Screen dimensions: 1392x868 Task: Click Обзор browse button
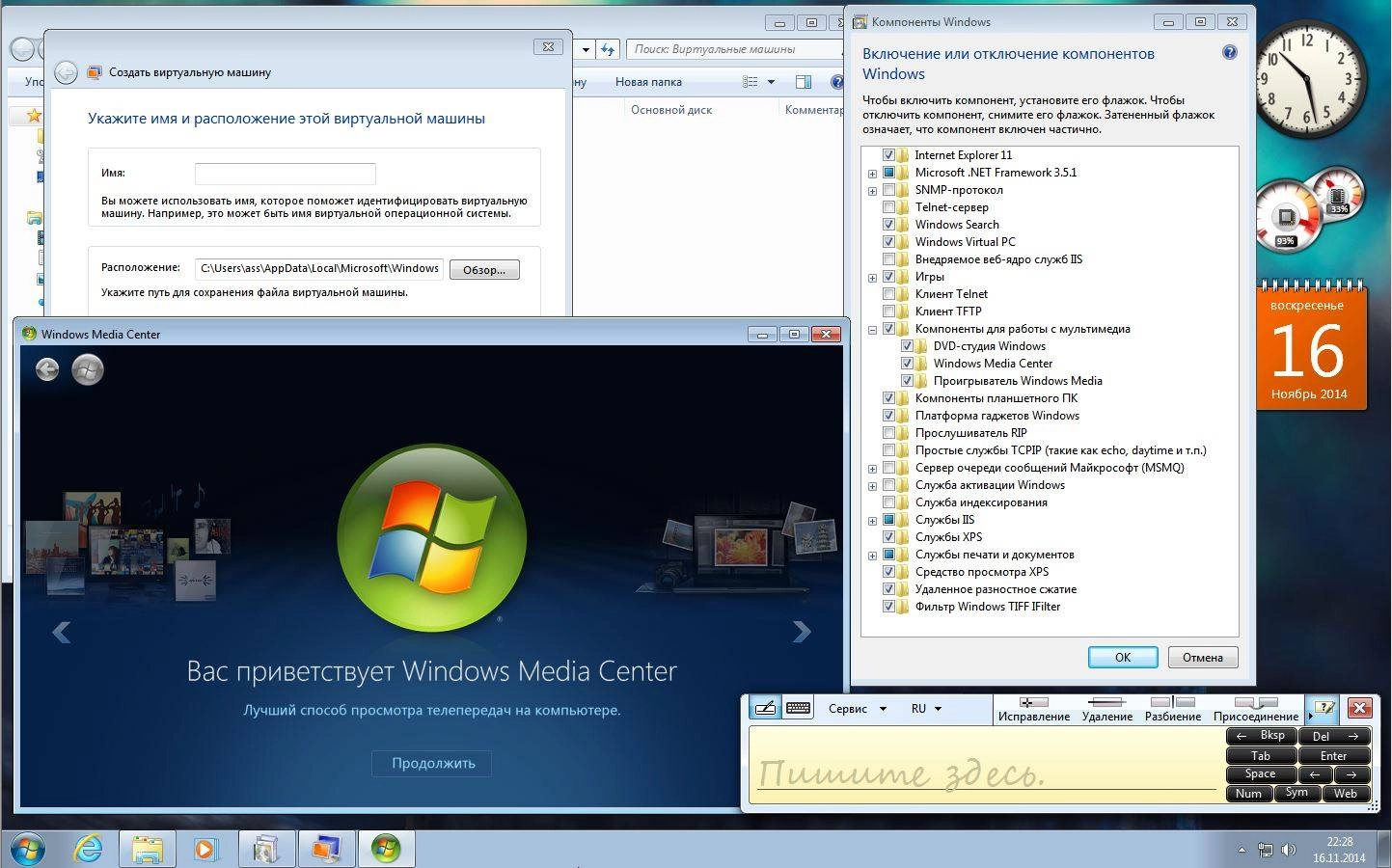484,270
